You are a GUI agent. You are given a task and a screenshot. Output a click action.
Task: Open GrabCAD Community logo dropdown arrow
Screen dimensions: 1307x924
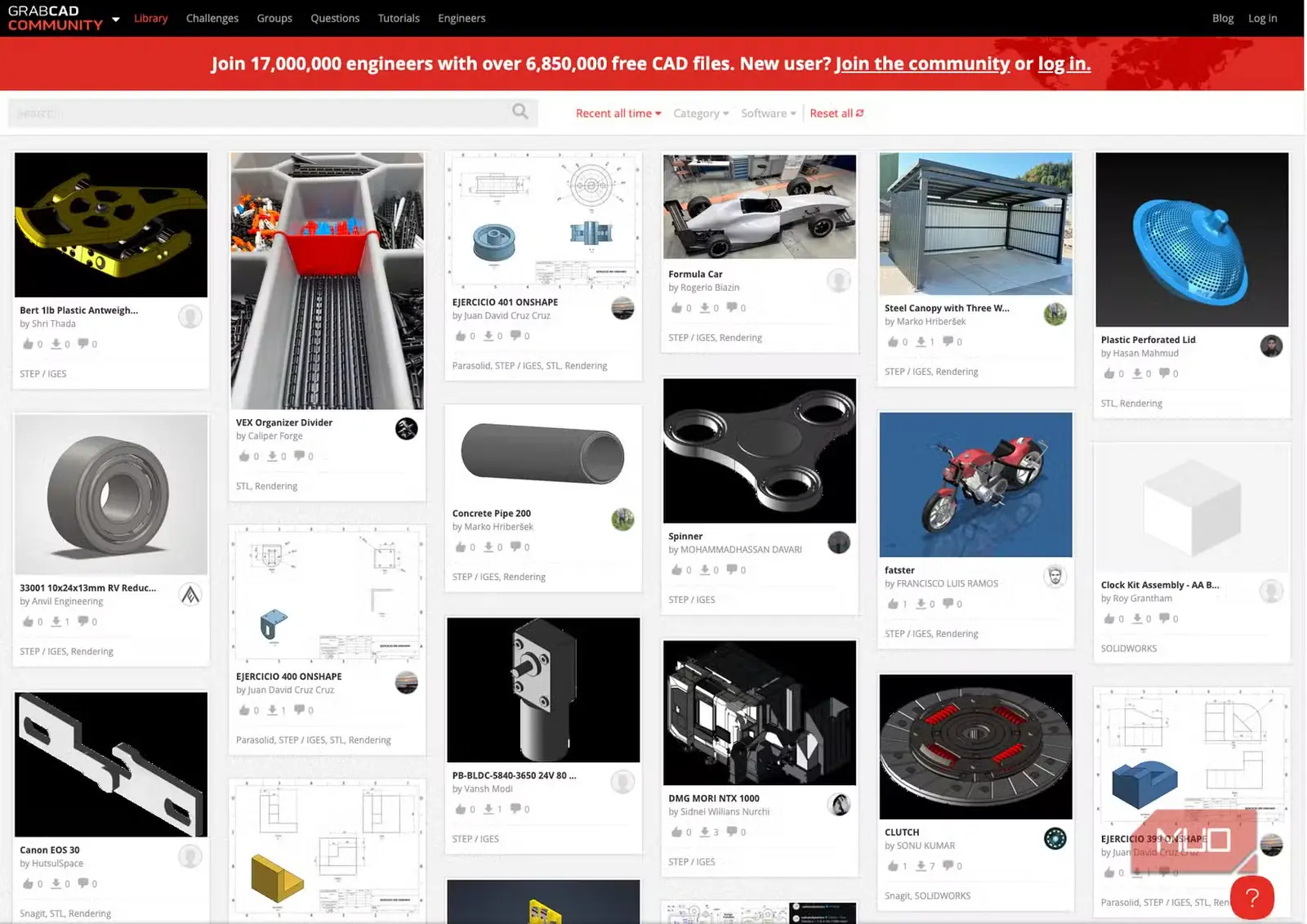(116, 19)
